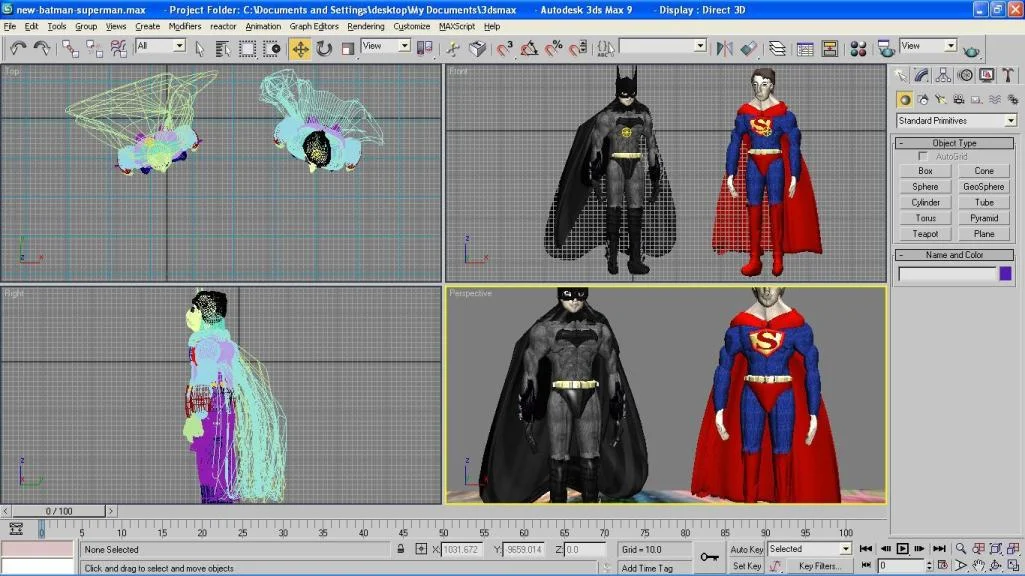
Task: Open the render type View dropdown
Action: 928,46
